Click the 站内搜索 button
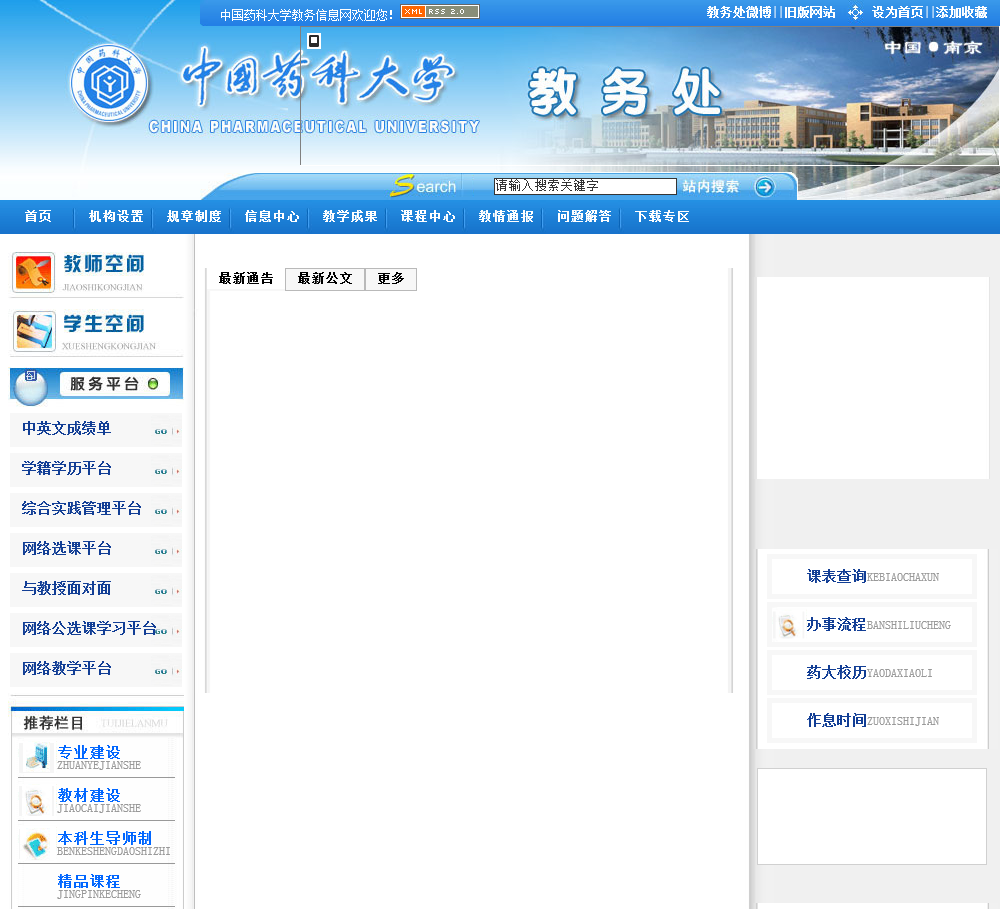The height and width of the screenshot is (909, 1000). point(710,186)
